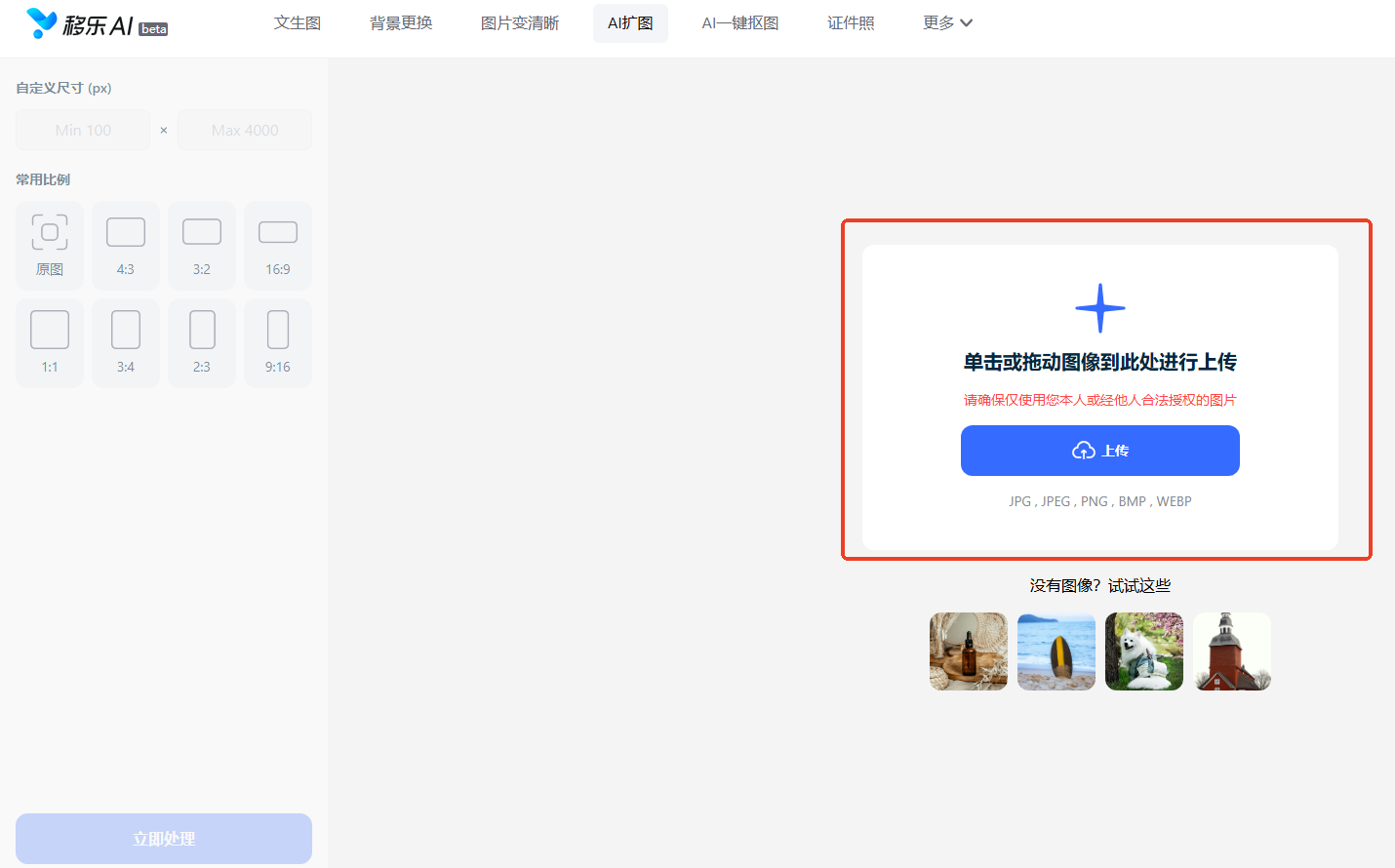
Task: Select the white dog sample image
Action: point(1144,651)
